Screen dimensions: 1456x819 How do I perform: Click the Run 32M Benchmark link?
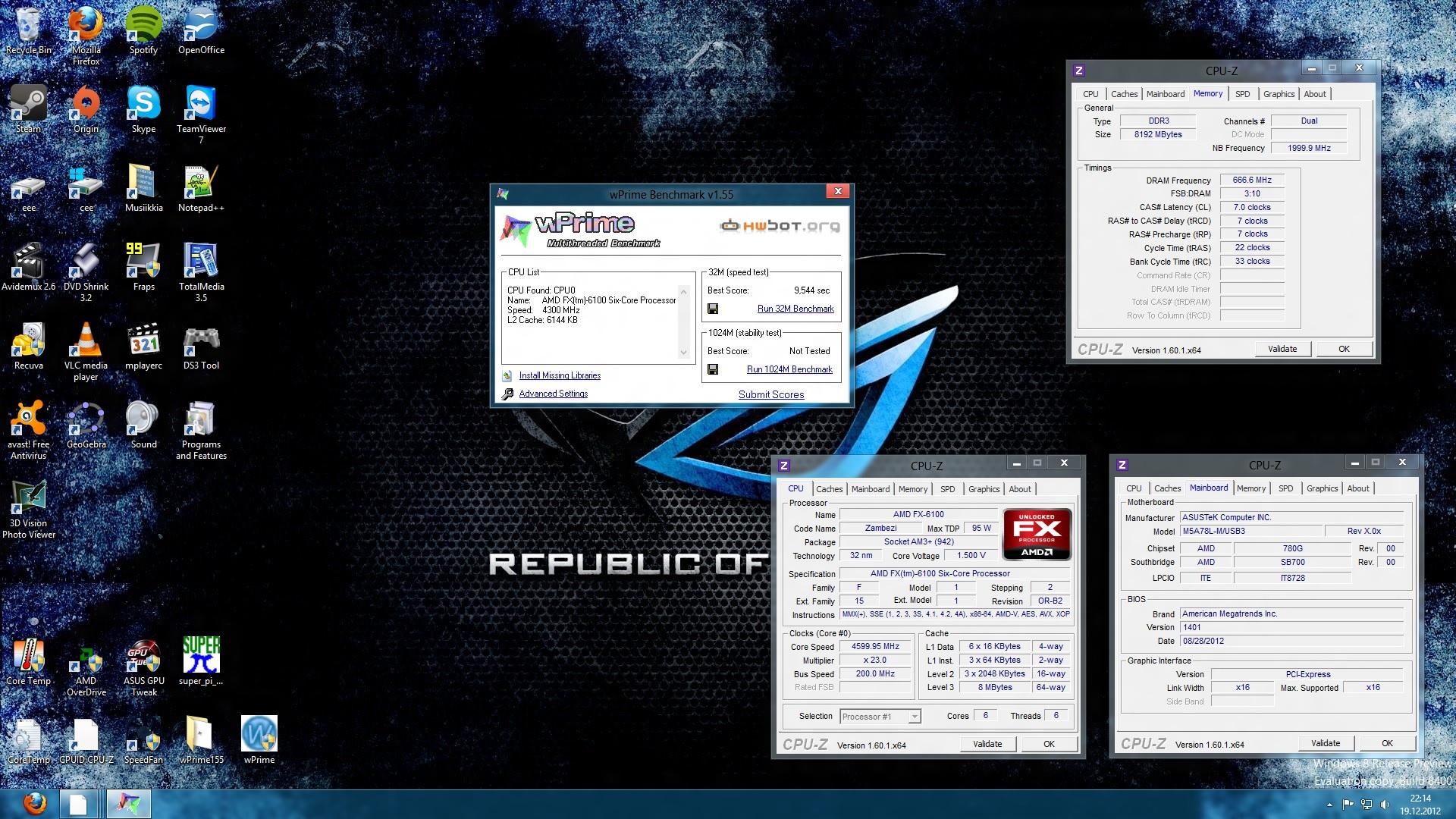tap(795, 309)
